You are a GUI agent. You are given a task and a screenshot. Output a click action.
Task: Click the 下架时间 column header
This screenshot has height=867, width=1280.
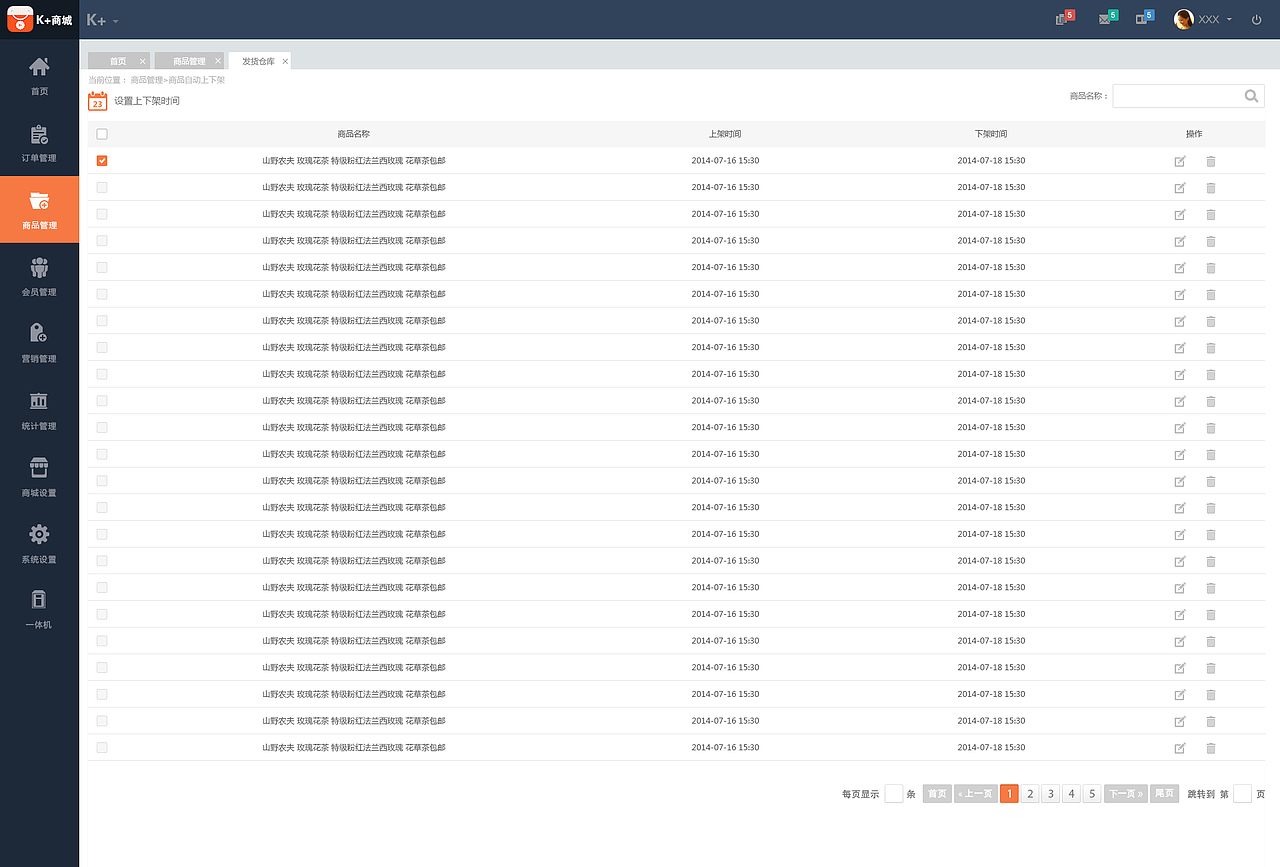click(991, 134)
